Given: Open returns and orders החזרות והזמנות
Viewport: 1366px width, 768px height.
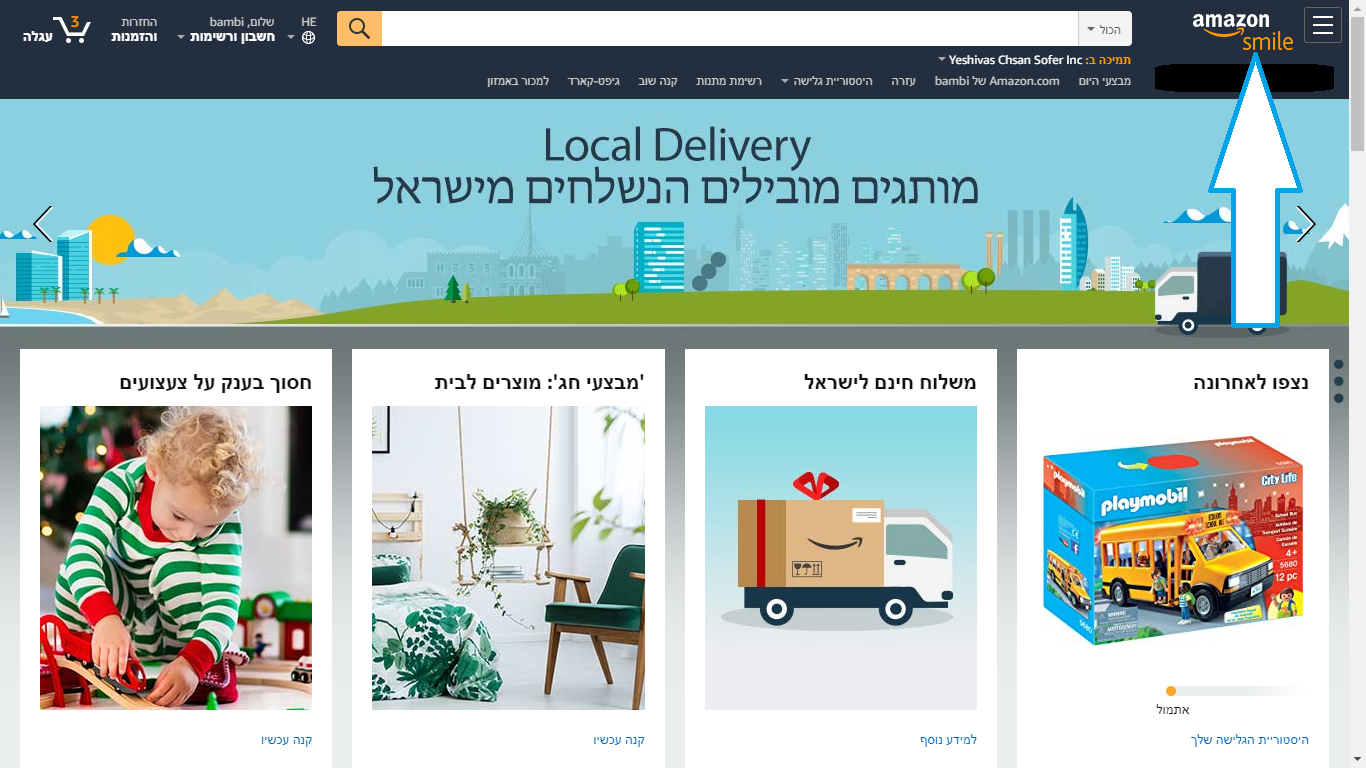Looking at the screenshot, I should pyautogui.click(x=134, y=29).
